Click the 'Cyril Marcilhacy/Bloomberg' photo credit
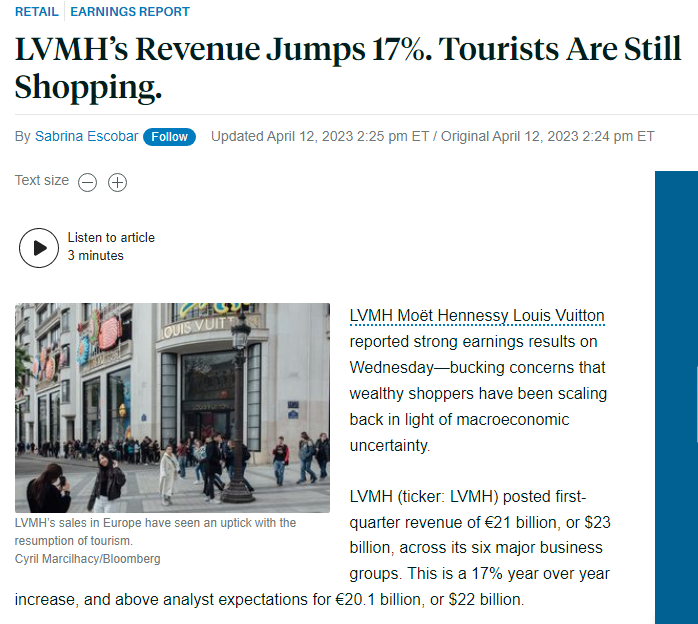 click(x=87, y=559)
